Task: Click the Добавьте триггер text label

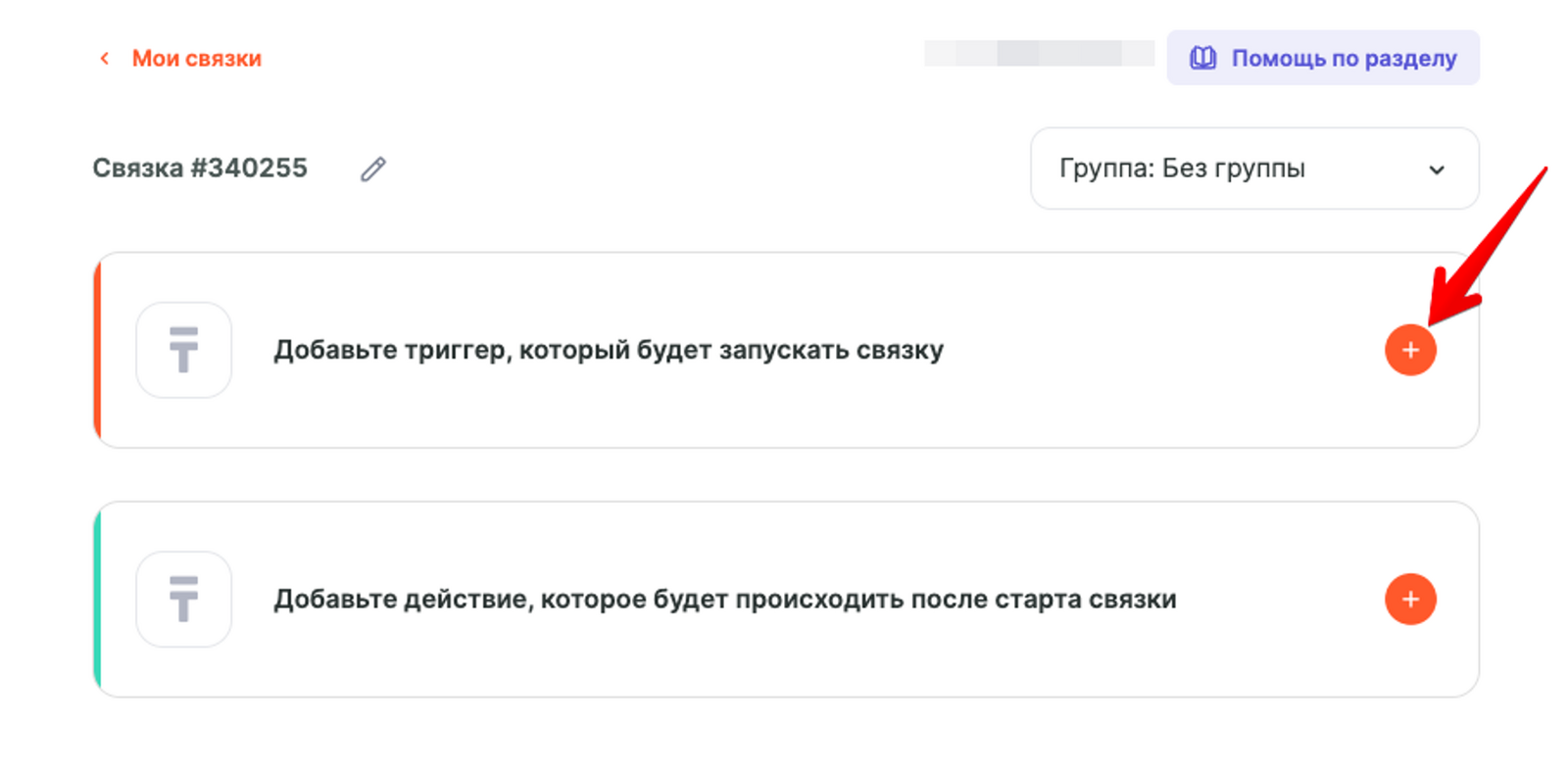Action: point(608,350)
